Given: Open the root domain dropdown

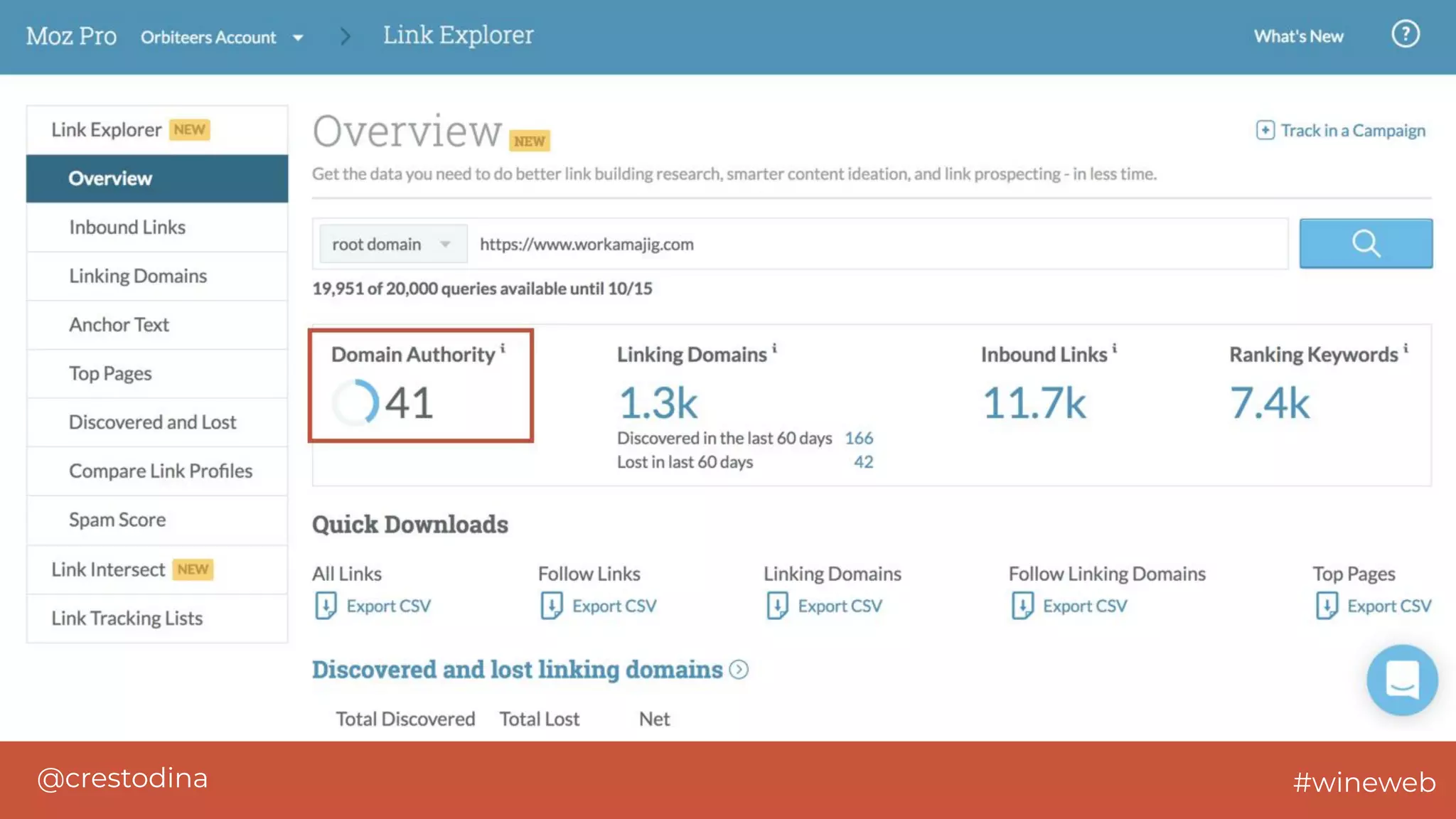Looking at the screenshot, I should [x=392, y=244].
